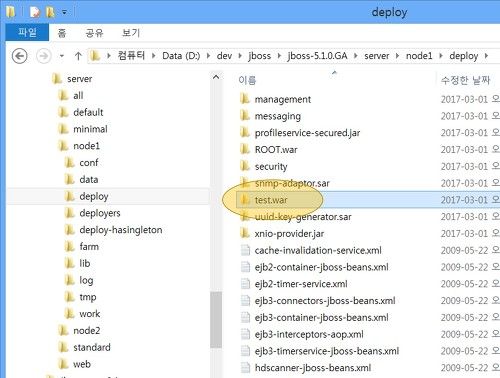Go up one folder level
Image resolution: width=500 pixels, height=378 pixels.
(78, 56)
